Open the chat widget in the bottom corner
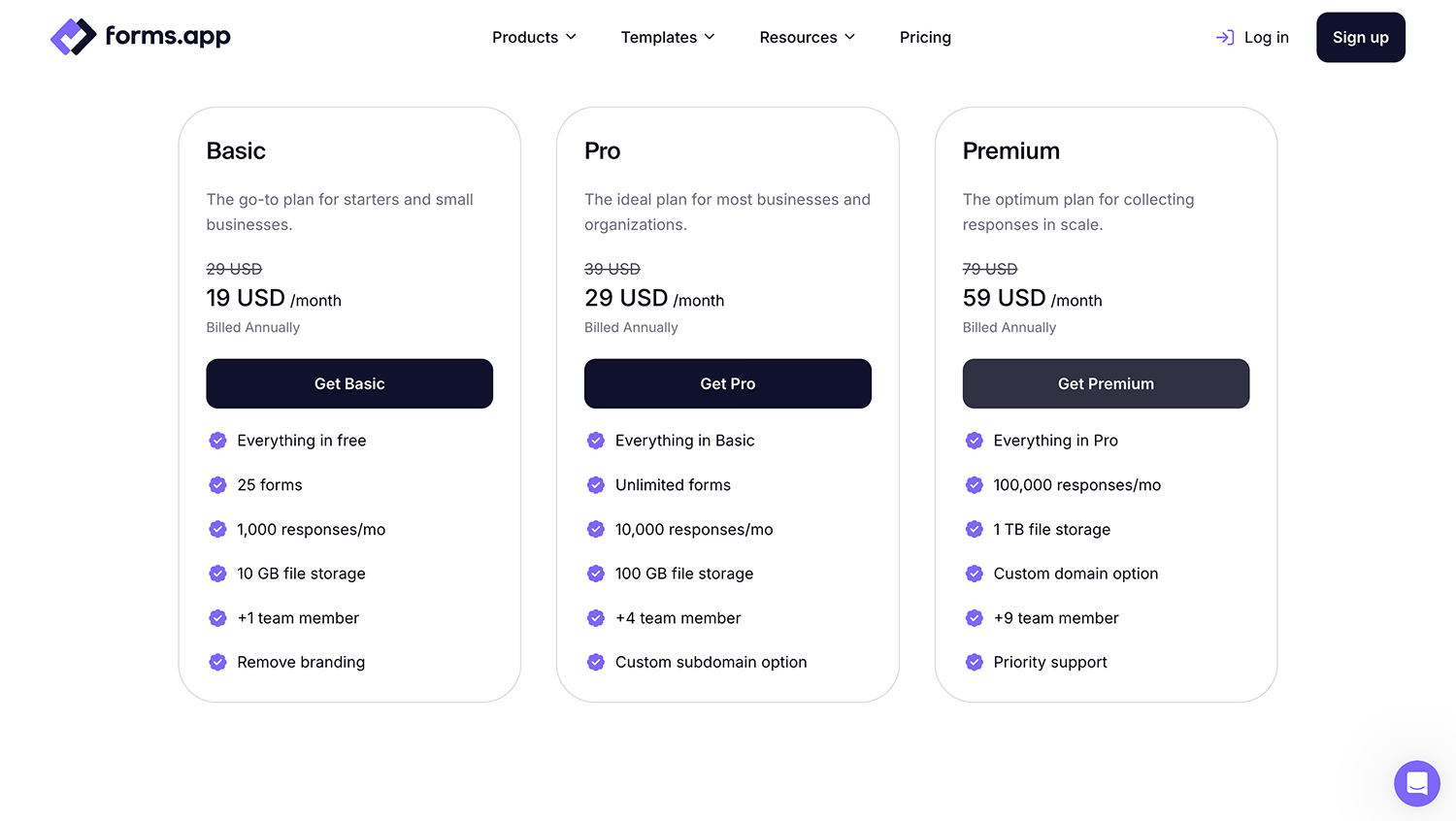Screen dimensions: 1456x821 tap(1416, 783)
